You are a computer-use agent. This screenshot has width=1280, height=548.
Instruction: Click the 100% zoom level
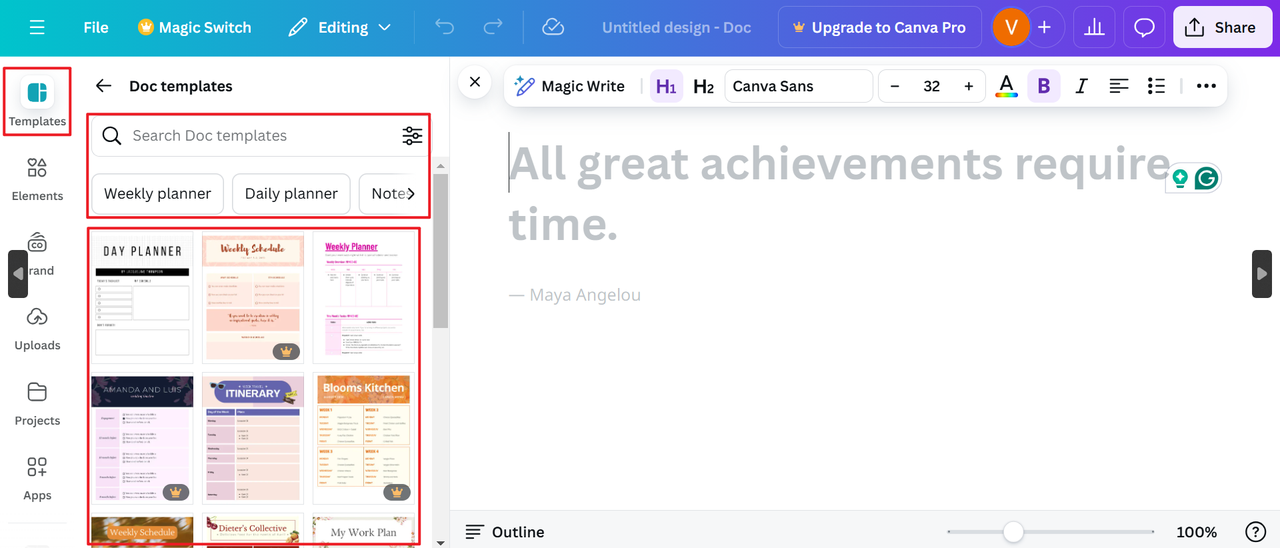tap(1196, 532)
